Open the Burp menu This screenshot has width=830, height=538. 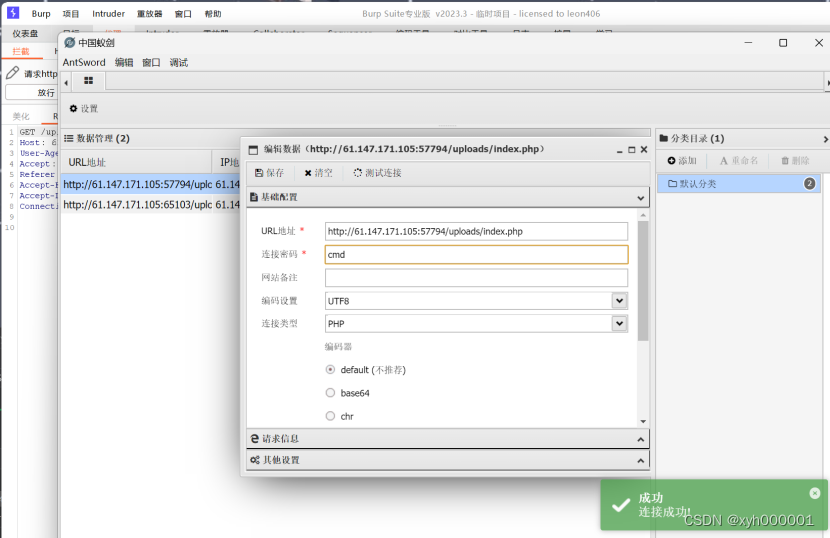click(x=41, y=14)
